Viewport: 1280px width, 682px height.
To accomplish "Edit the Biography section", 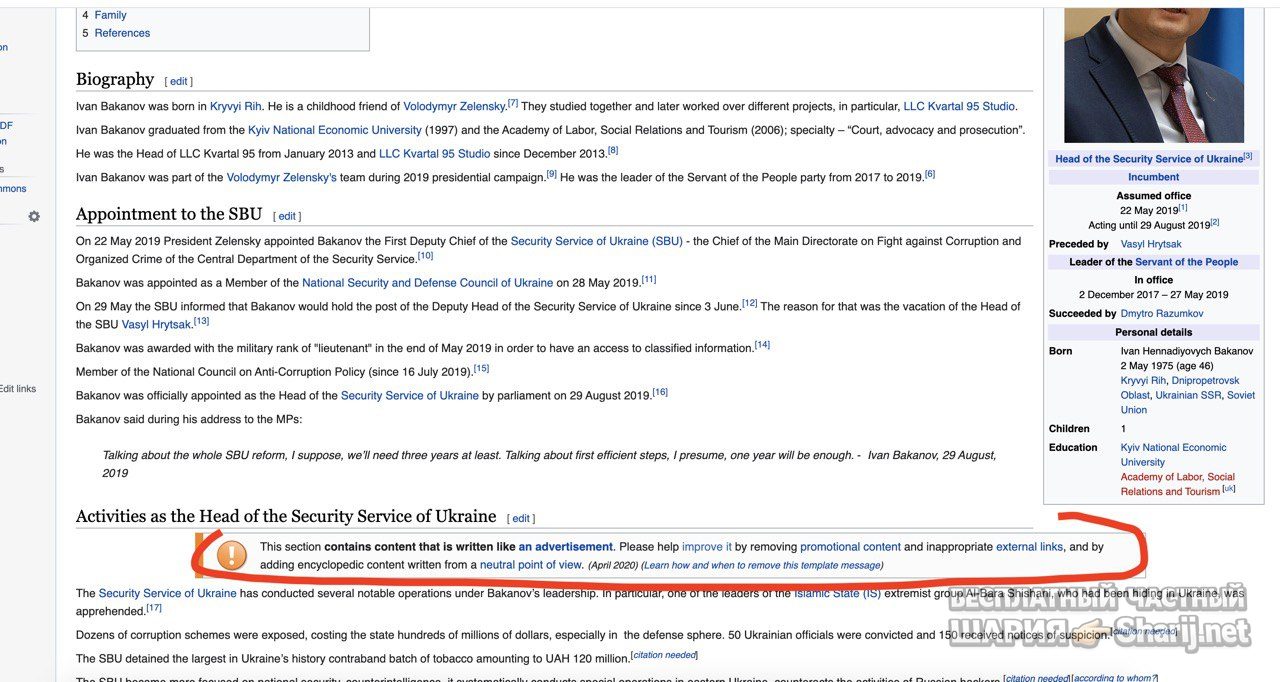I will pyautogui.click(x=179, y=82).
